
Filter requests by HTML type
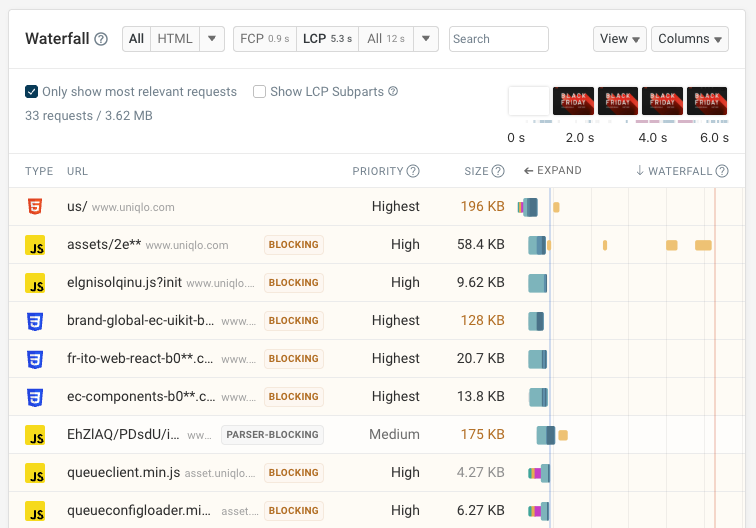(x=174, y=39)
